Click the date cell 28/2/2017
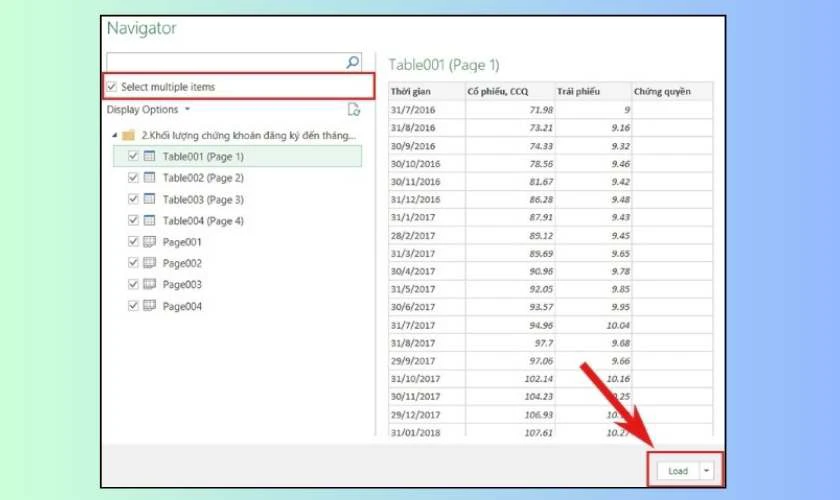This screenshot has height=500, width=840. point(427,235)
